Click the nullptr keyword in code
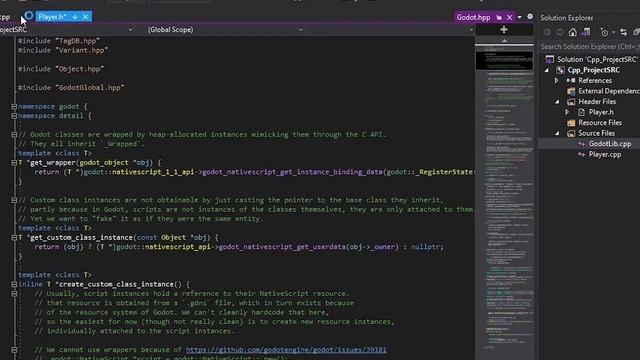Screen dimensions: 640x360 point(425,247)
